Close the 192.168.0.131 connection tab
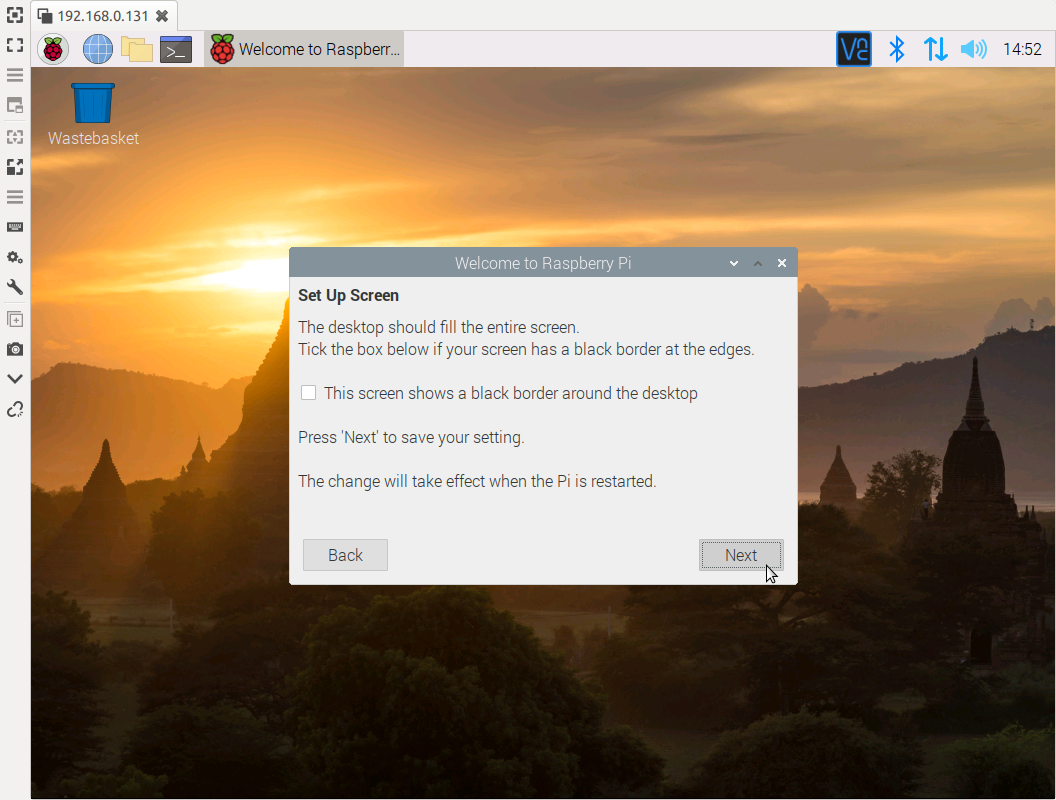 coord(162,15)
